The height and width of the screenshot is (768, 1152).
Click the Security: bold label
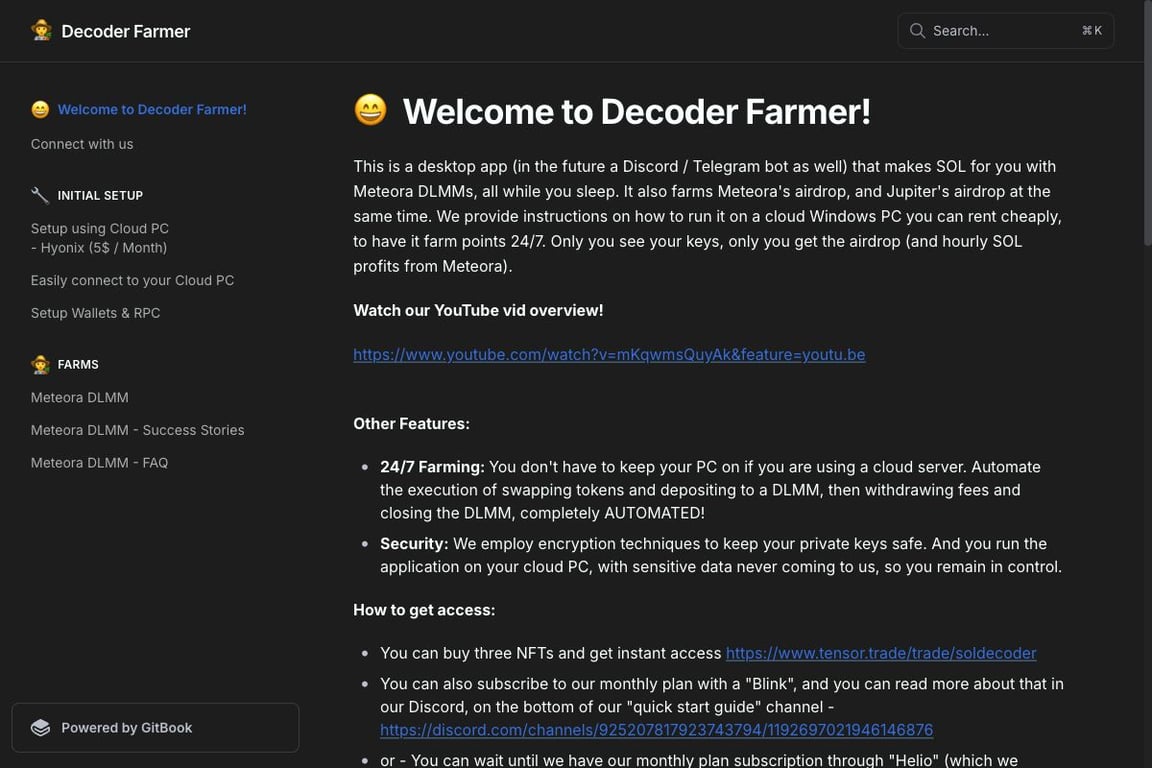pyautogui.click(x=414, y=544)
